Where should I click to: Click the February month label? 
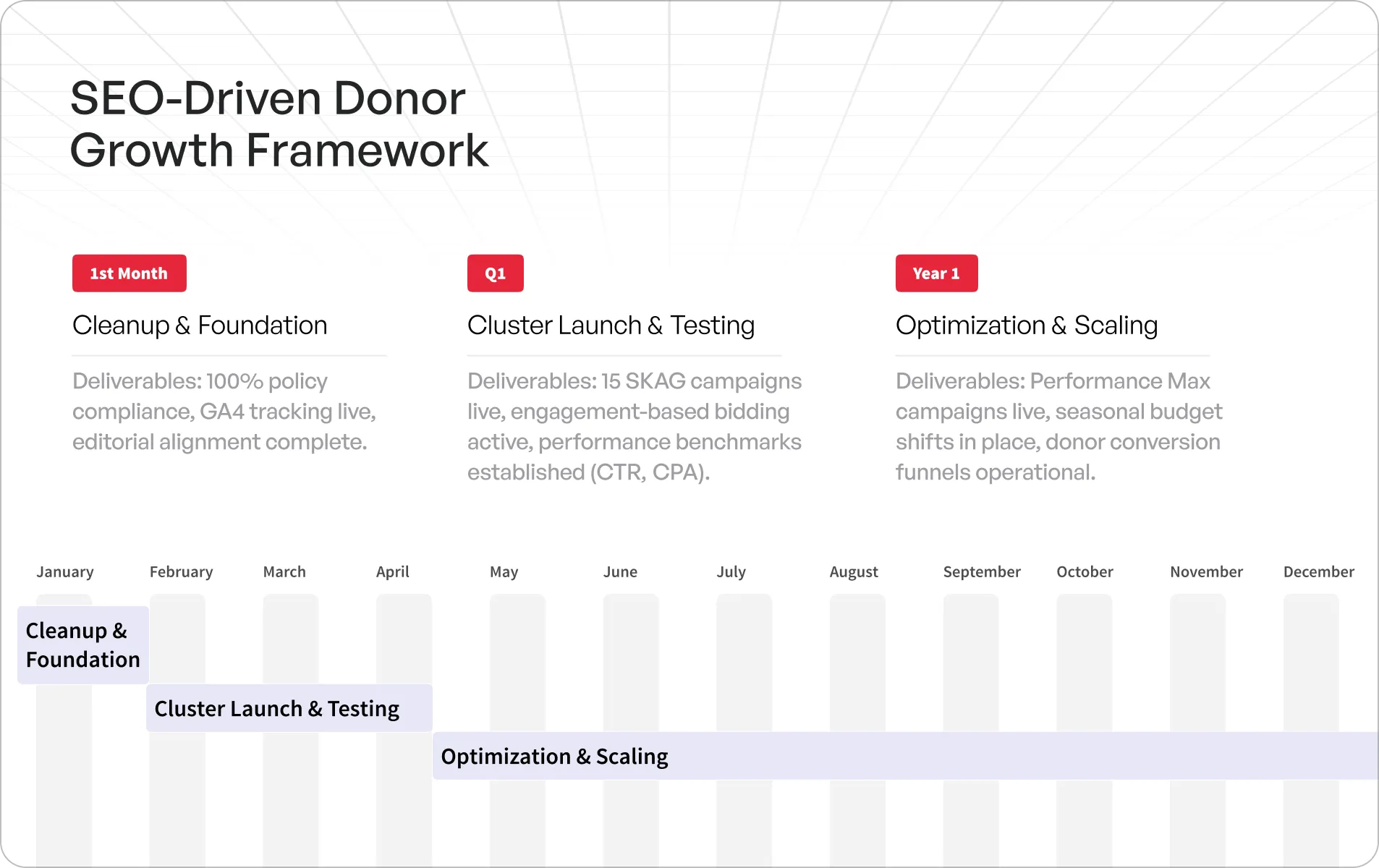[x=181, y=572]
